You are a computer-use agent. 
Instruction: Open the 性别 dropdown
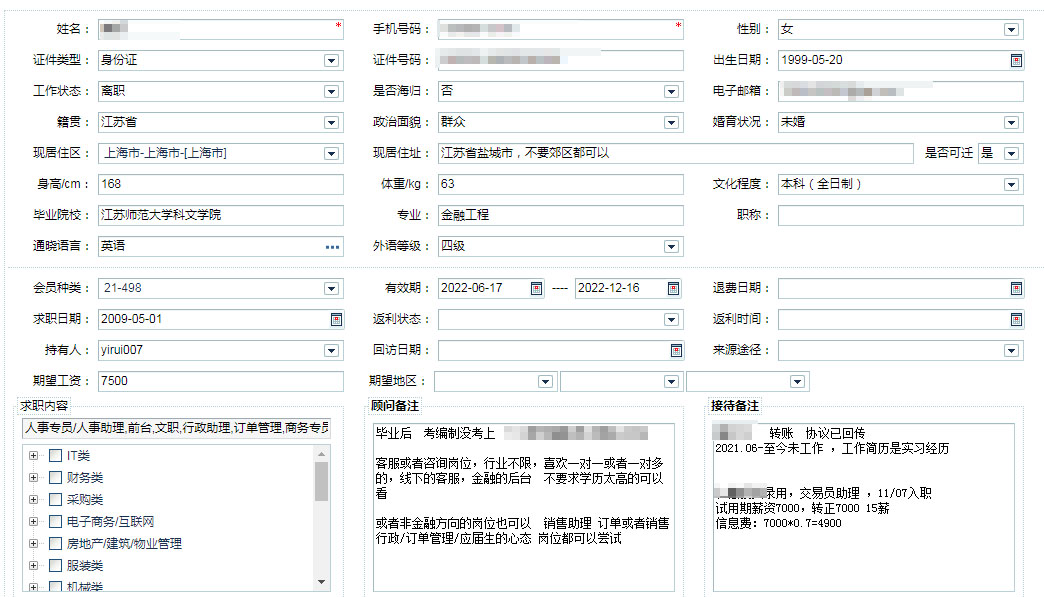[1011, 29]
